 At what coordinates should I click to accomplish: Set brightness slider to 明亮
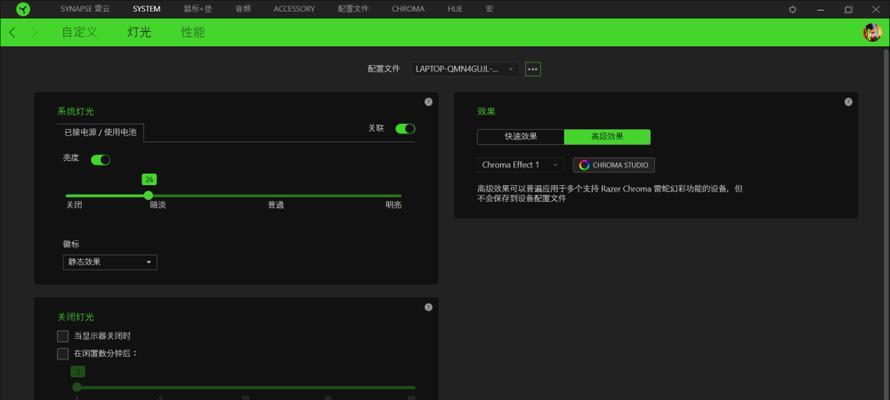393,205
